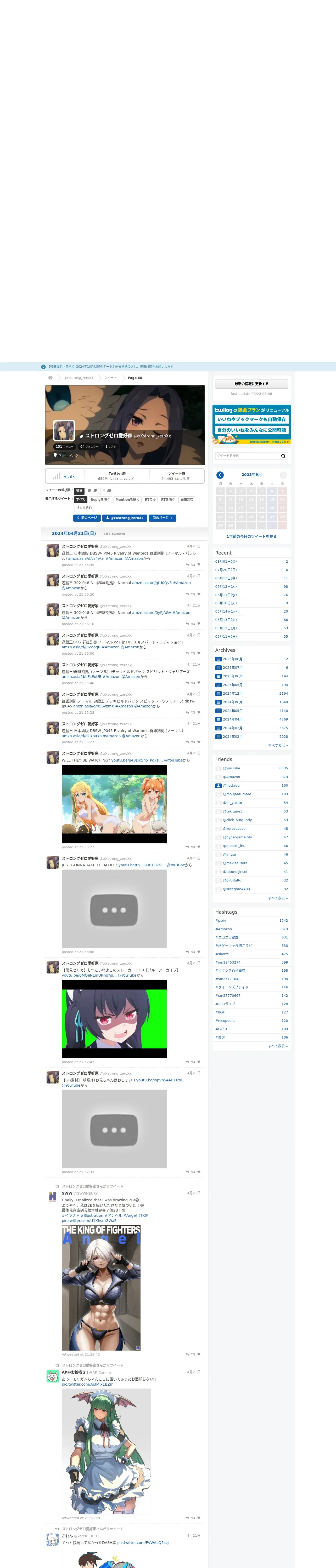Click the @hottaqu friend avatar icon
The image size is (336, 1568).
click(x=218, y=785)
